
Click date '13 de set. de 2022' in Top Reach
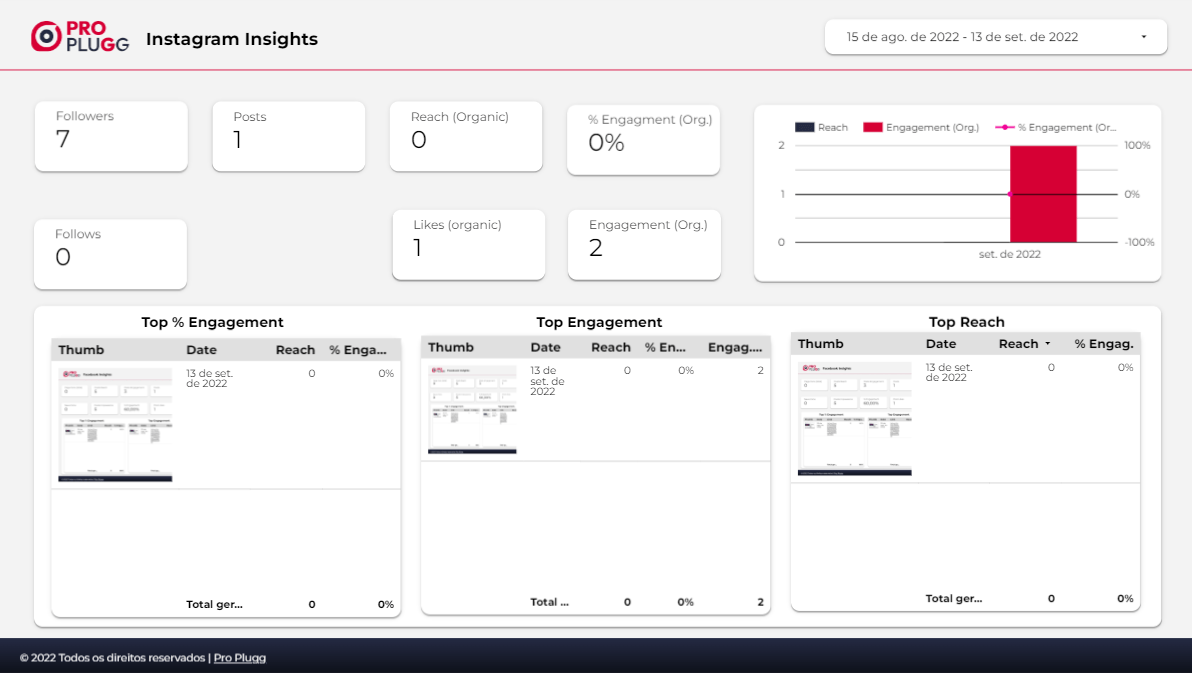[949, 372]
